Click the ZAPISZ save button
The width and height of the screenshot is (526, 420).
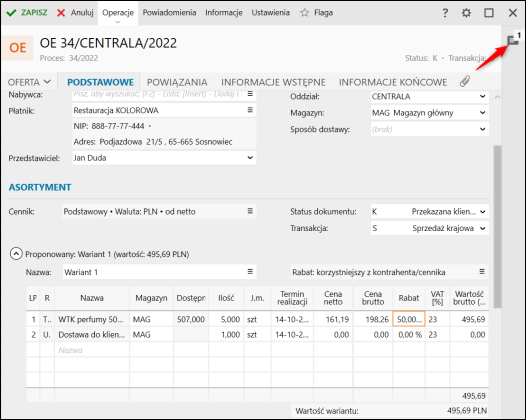pos(27,13)
